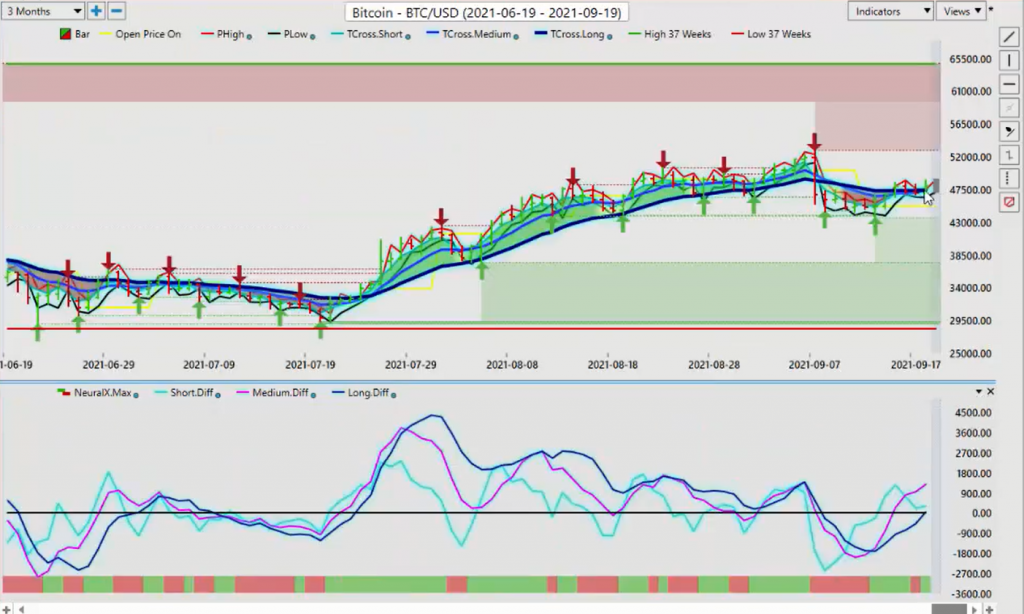This screenshot has height=614, width=1024.
Task: Toggle the NeuralX.Max legend label
Action: click(x=103, y=393)
